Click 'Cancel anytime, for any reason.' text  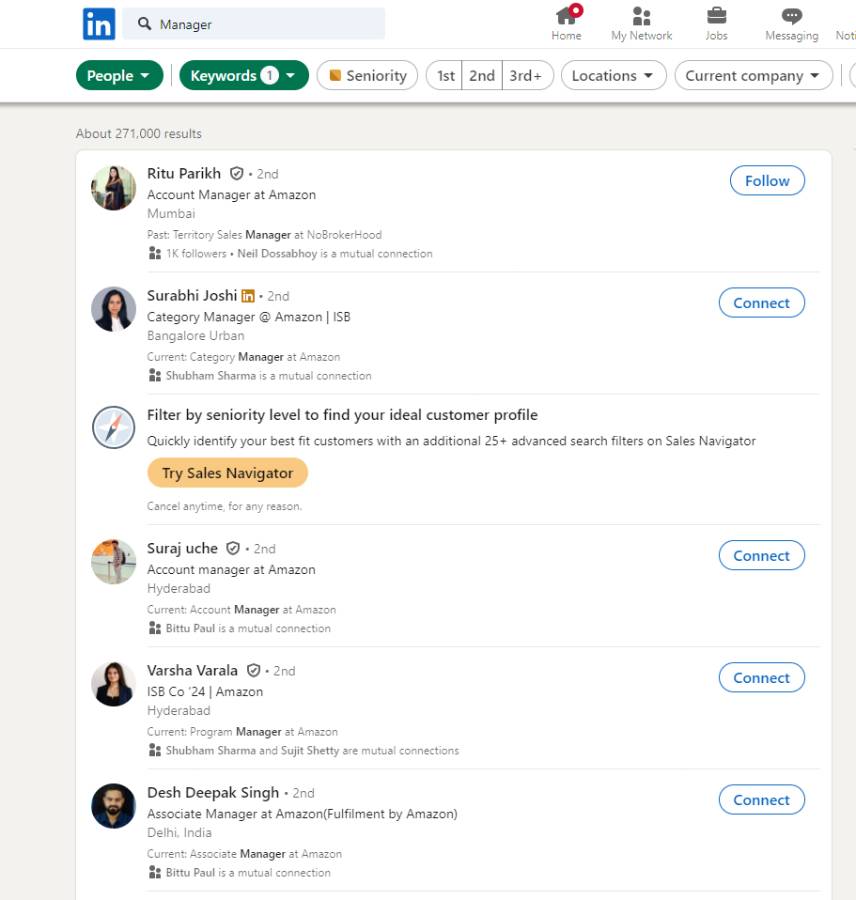[x=224, y=506]
